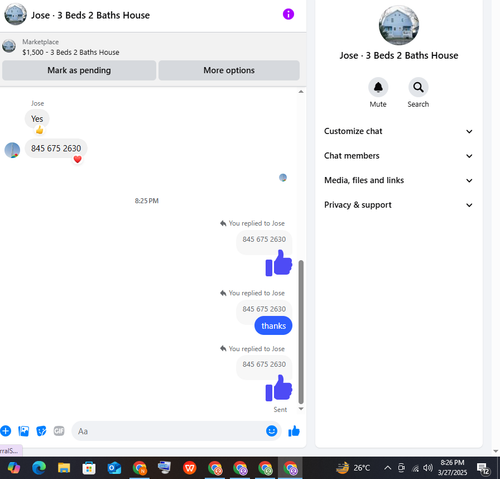Screen dimensions: 500x479
Task: Click the chat header title text
Action: (x=90, y=15)
